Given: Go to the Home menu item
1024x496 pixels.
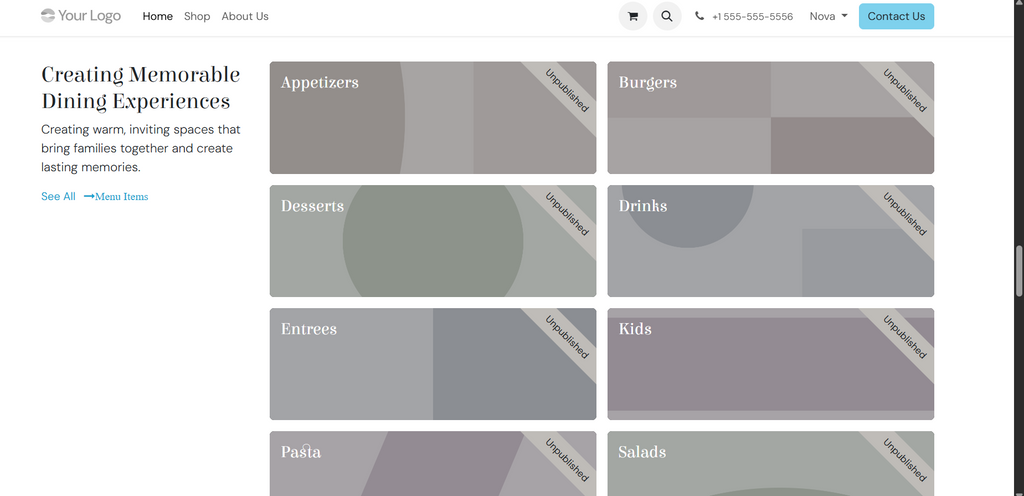Looking at the screenshot, I should click(x=157, y=16).
